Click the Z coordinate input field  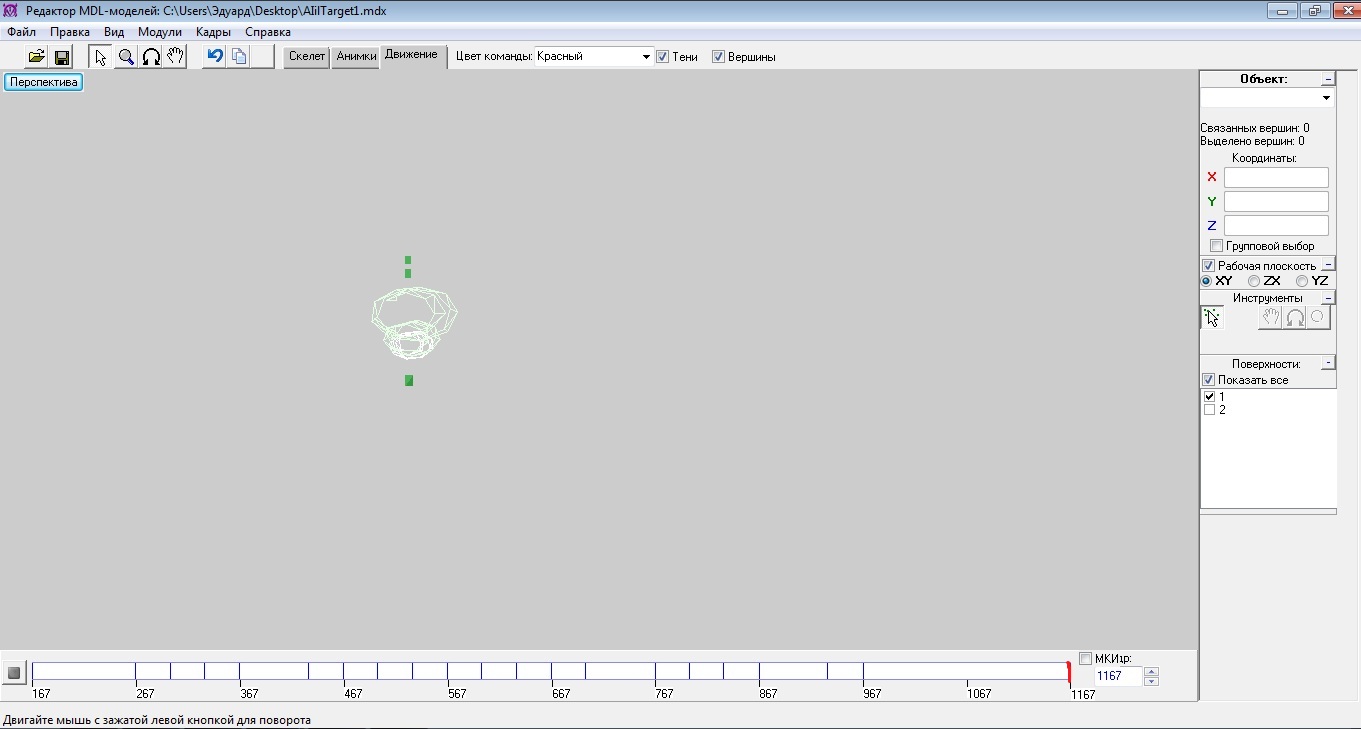point(1276,225)
